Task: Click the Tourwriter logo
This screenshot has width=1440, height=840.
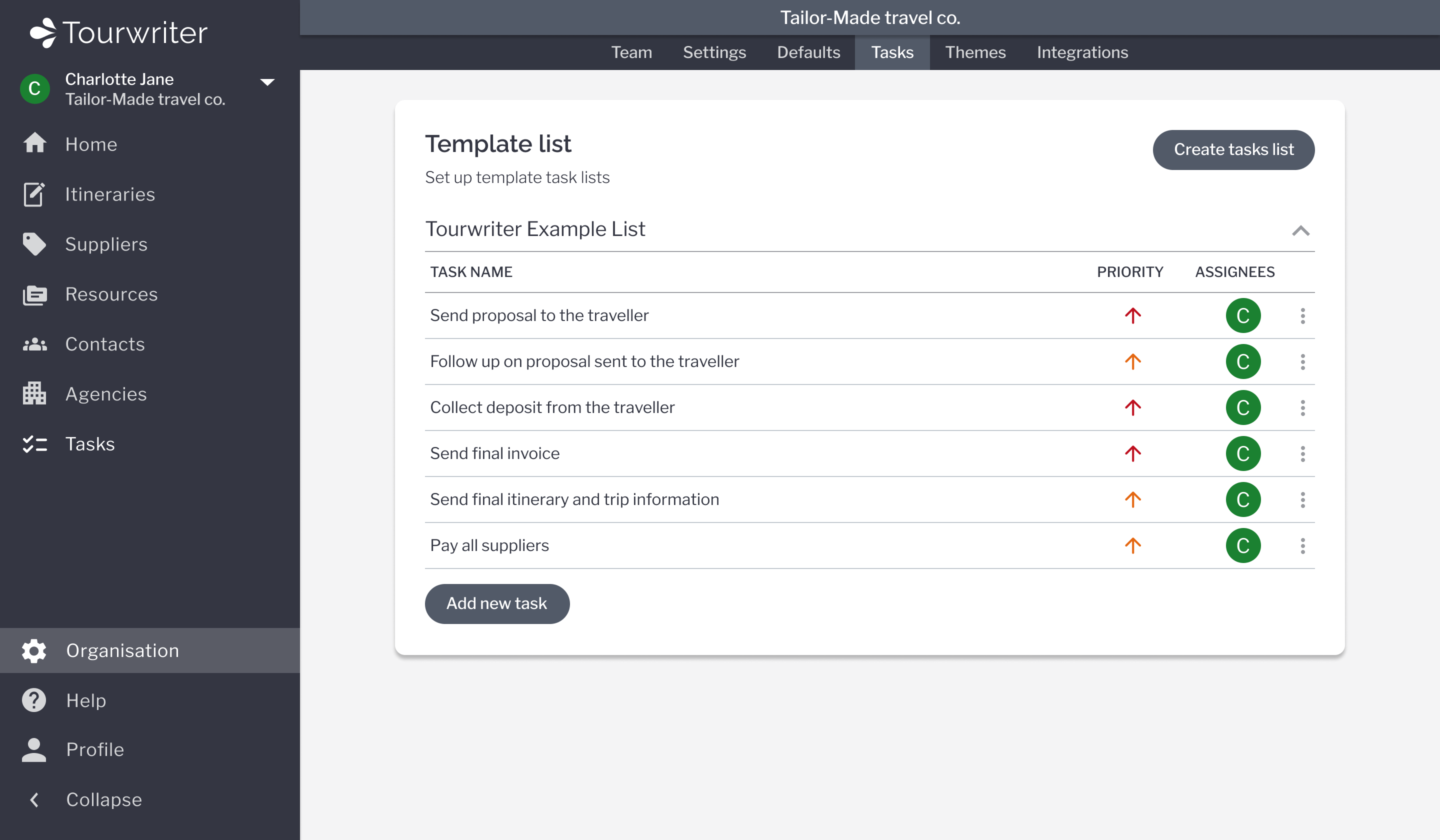Action: [x=119, y=32]
